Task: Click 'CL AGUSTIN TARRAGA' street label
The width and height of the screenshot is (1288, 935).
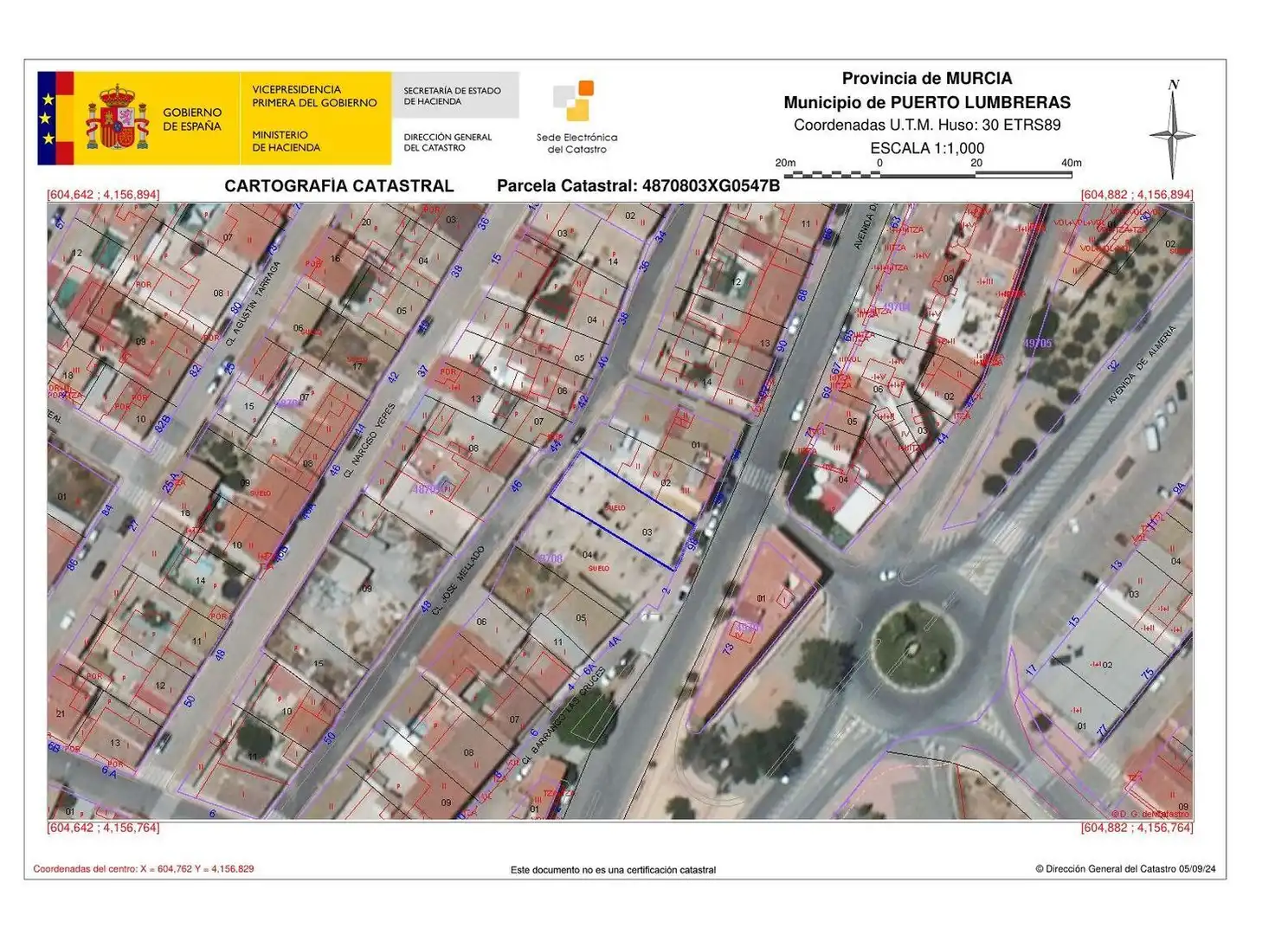Action: click(x=253, y=305)
